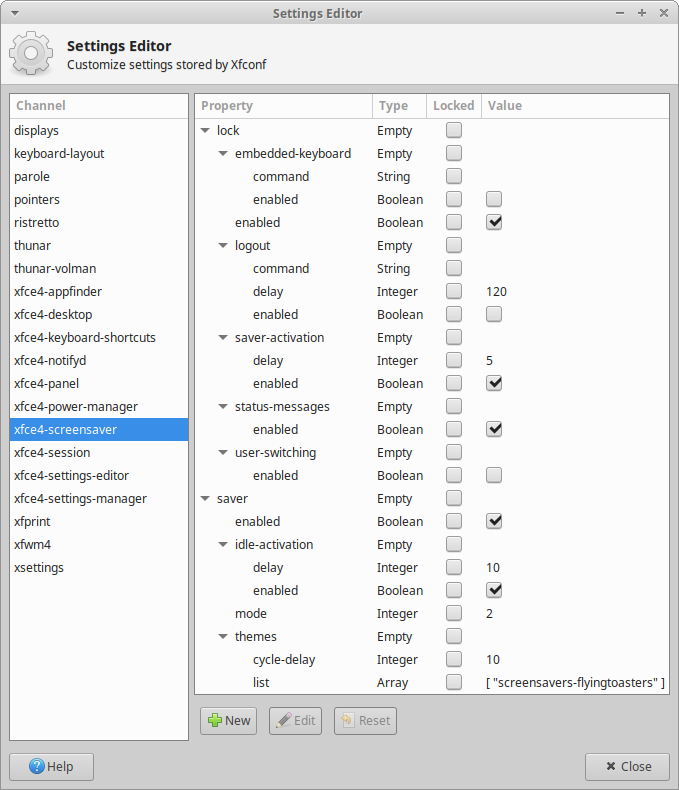Sort by Property column header
The width and height of the screenshot is (679, 790).
tap(284, 106)
